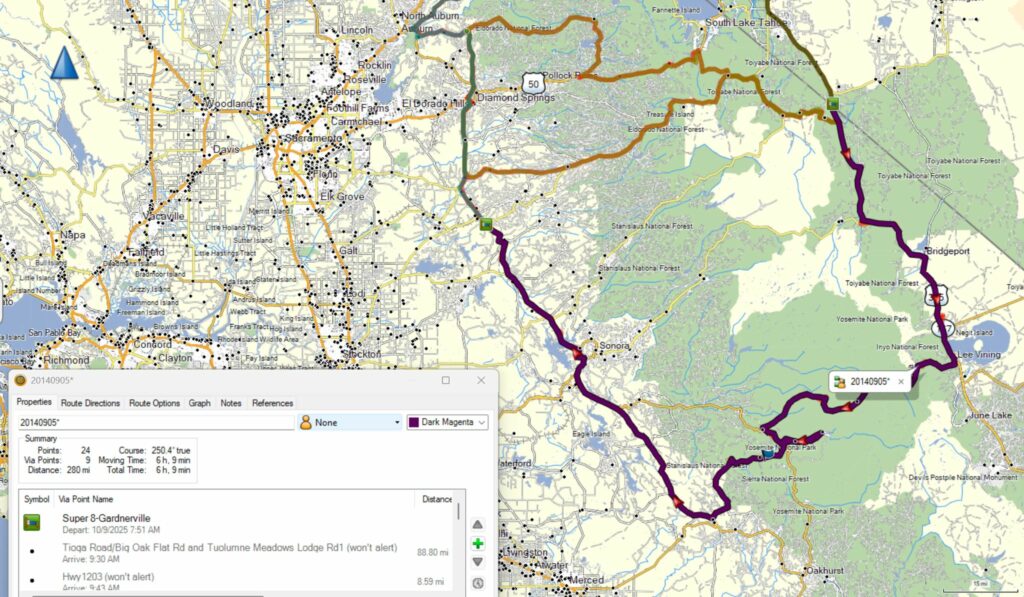Open the None activity profile dropdown

(350, 423)
